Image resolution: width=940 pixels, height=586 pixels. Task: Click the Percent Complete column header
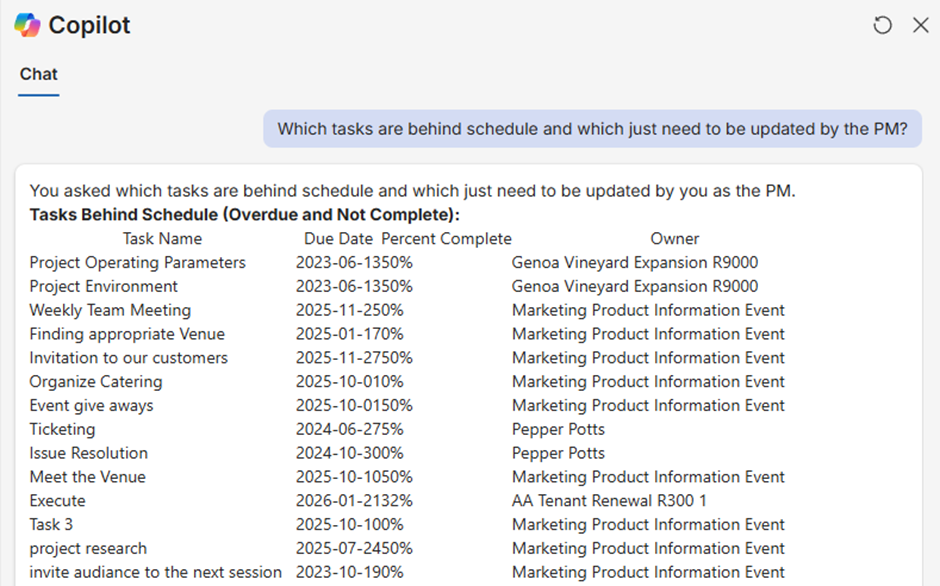[447, 239]
